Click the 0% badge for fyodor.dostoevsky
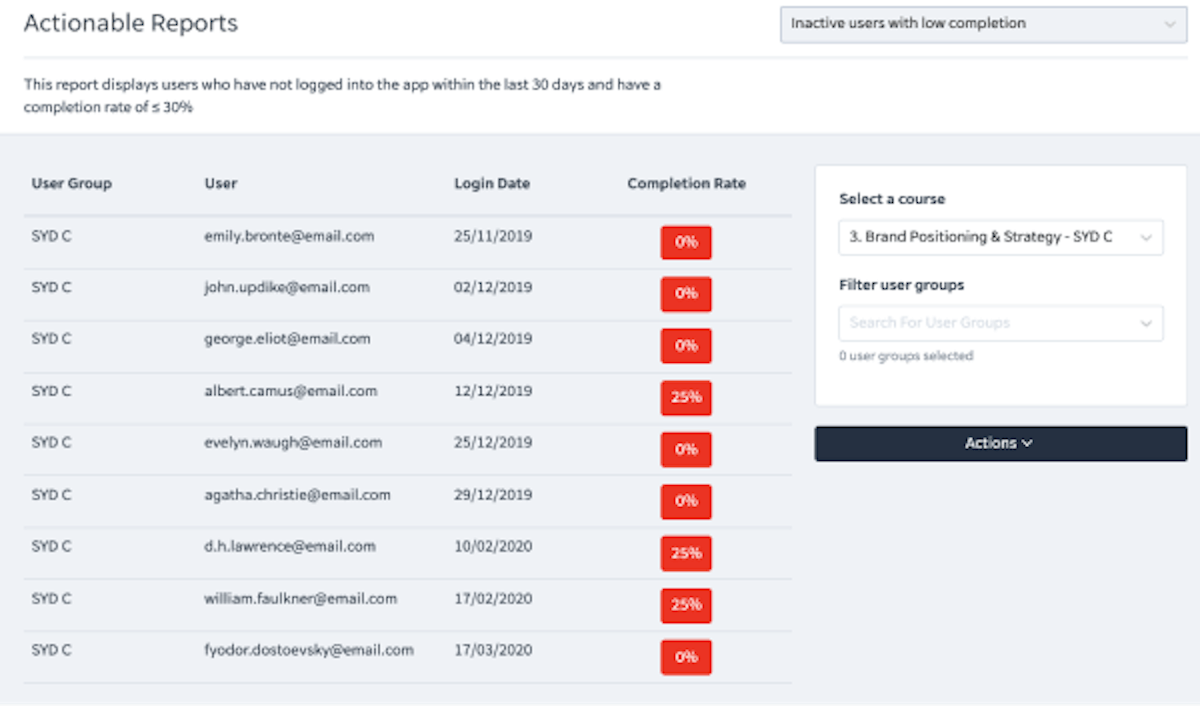Image resolution: width=1200 pixels, height=706 pixels. 686,657
